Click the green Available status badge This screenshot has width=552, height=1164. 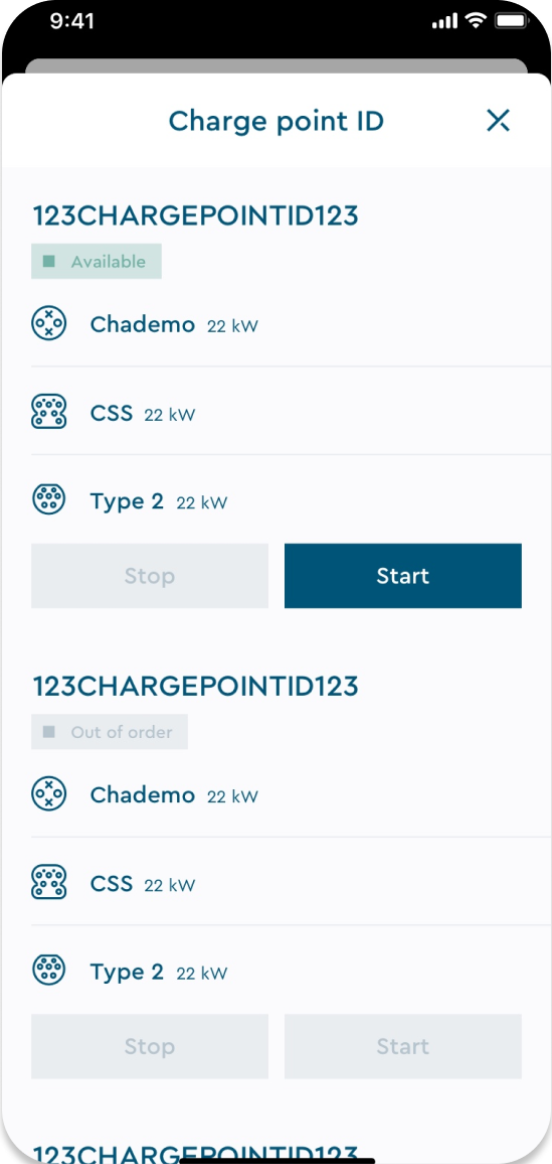click(96, 261)
